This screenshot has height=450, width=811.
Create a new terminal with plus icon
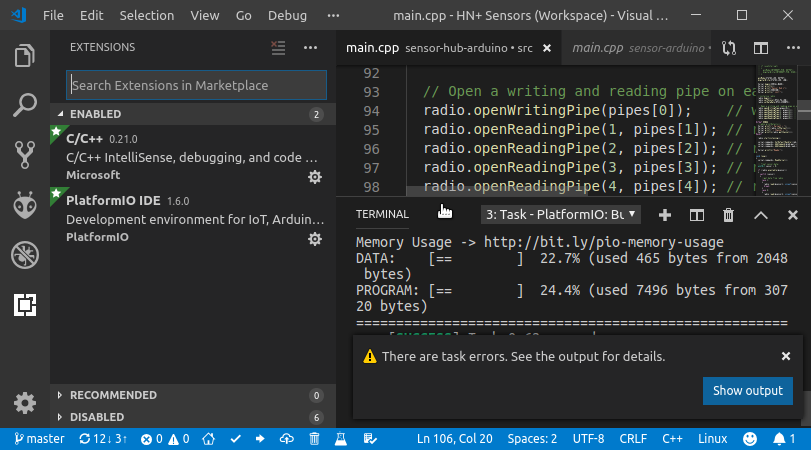click(x=665, y=215)
